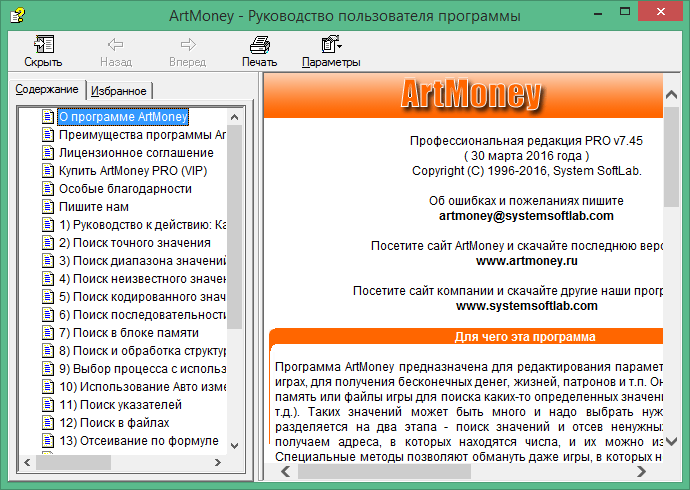
Task: Open topic Пишите нам
Action: [94, 207]
